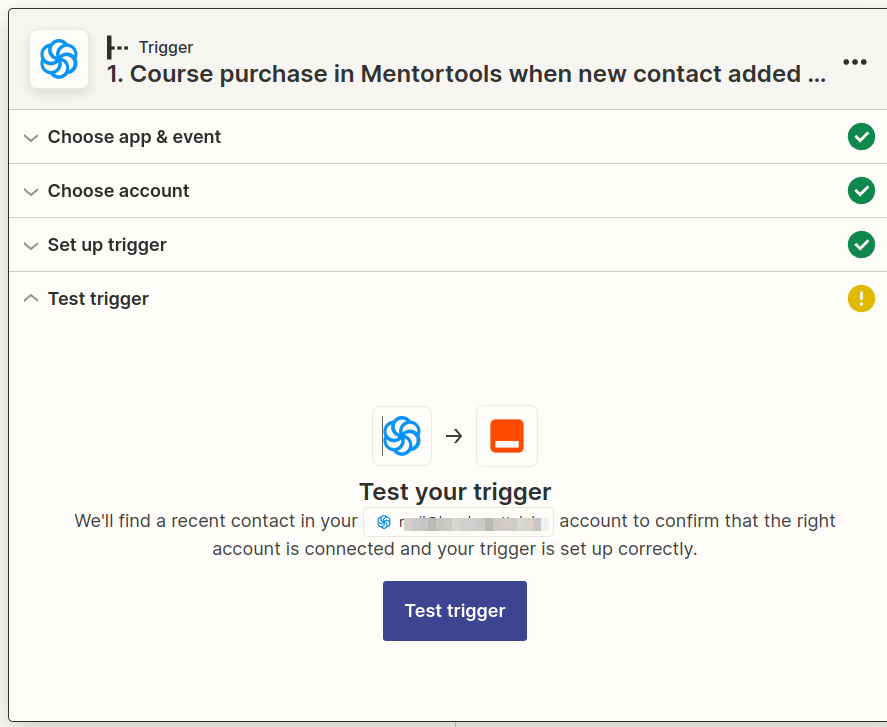887x727 pixels.
Task: Click the step title Course purchase in Mentortools
Action: (x=467, y=74)
